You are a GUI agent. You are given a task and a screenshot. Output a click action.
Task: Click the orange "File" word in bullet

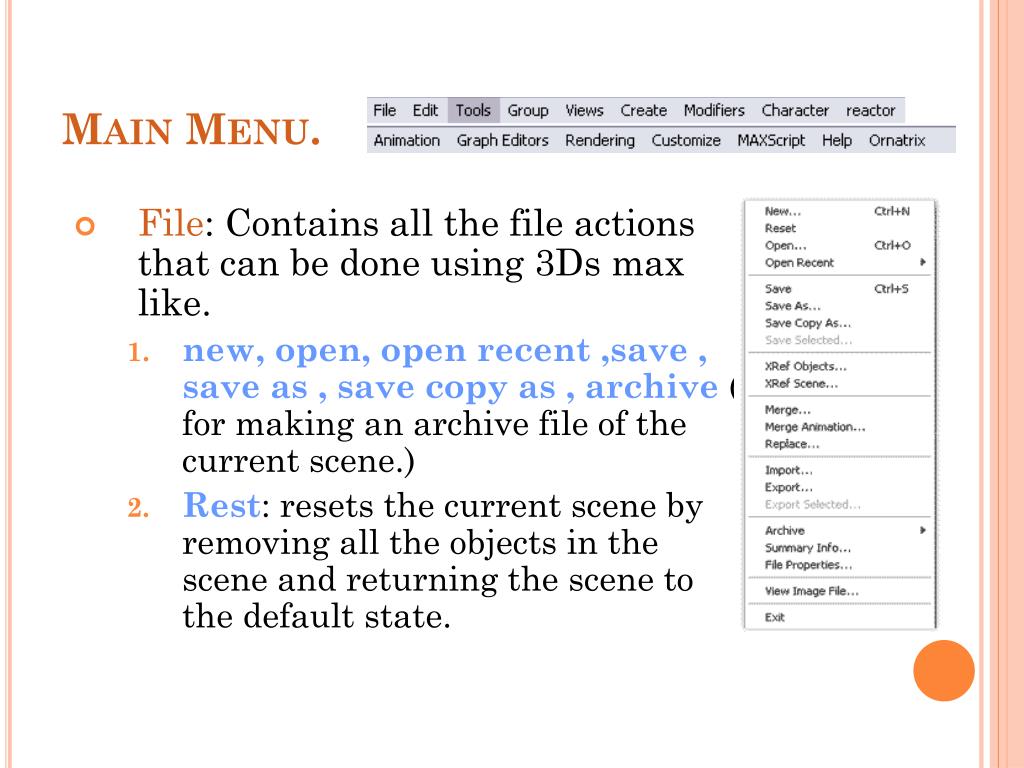tap(171, 223)
